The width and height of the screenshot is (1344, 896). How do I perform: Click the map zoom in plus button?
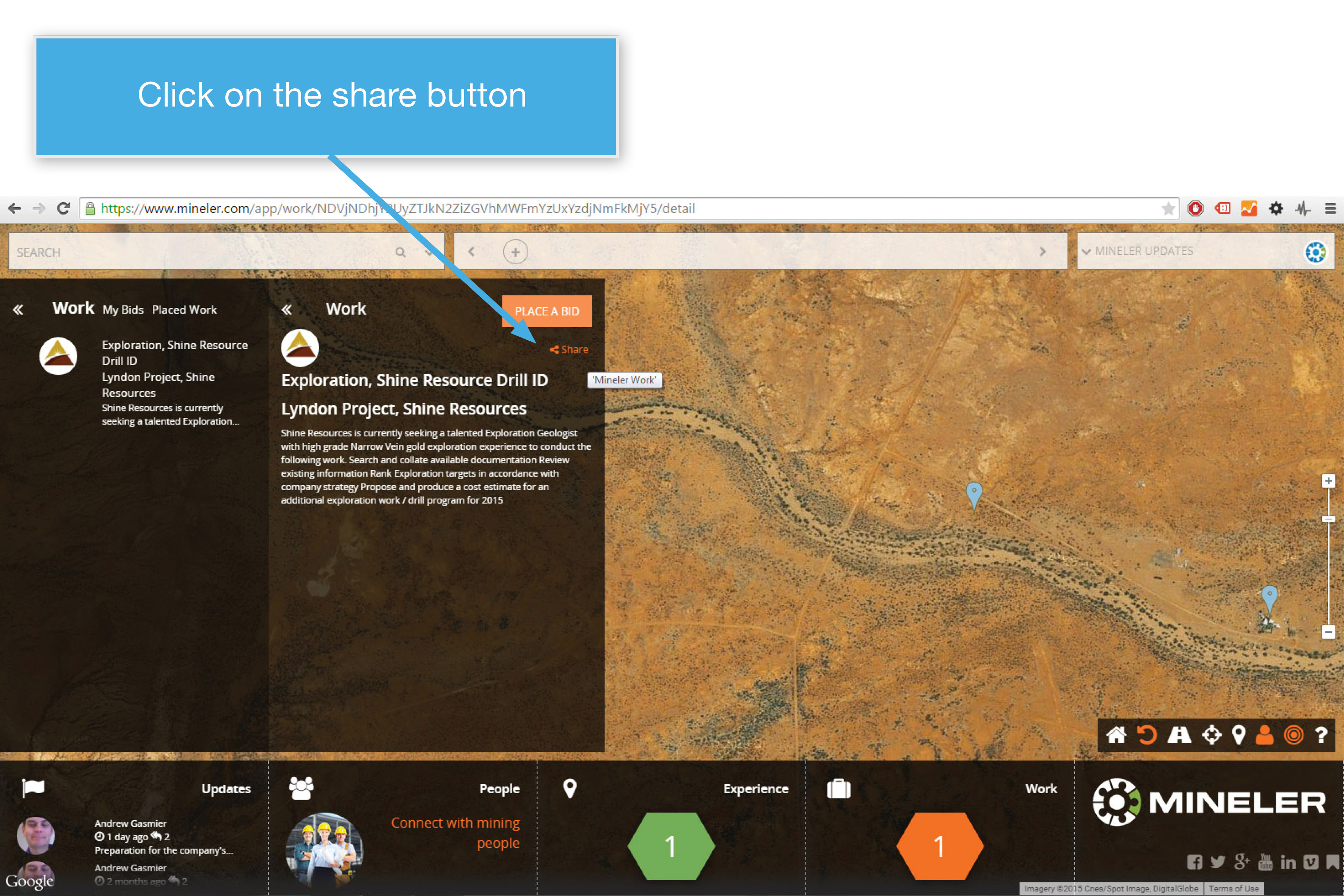coord(1328,481)
